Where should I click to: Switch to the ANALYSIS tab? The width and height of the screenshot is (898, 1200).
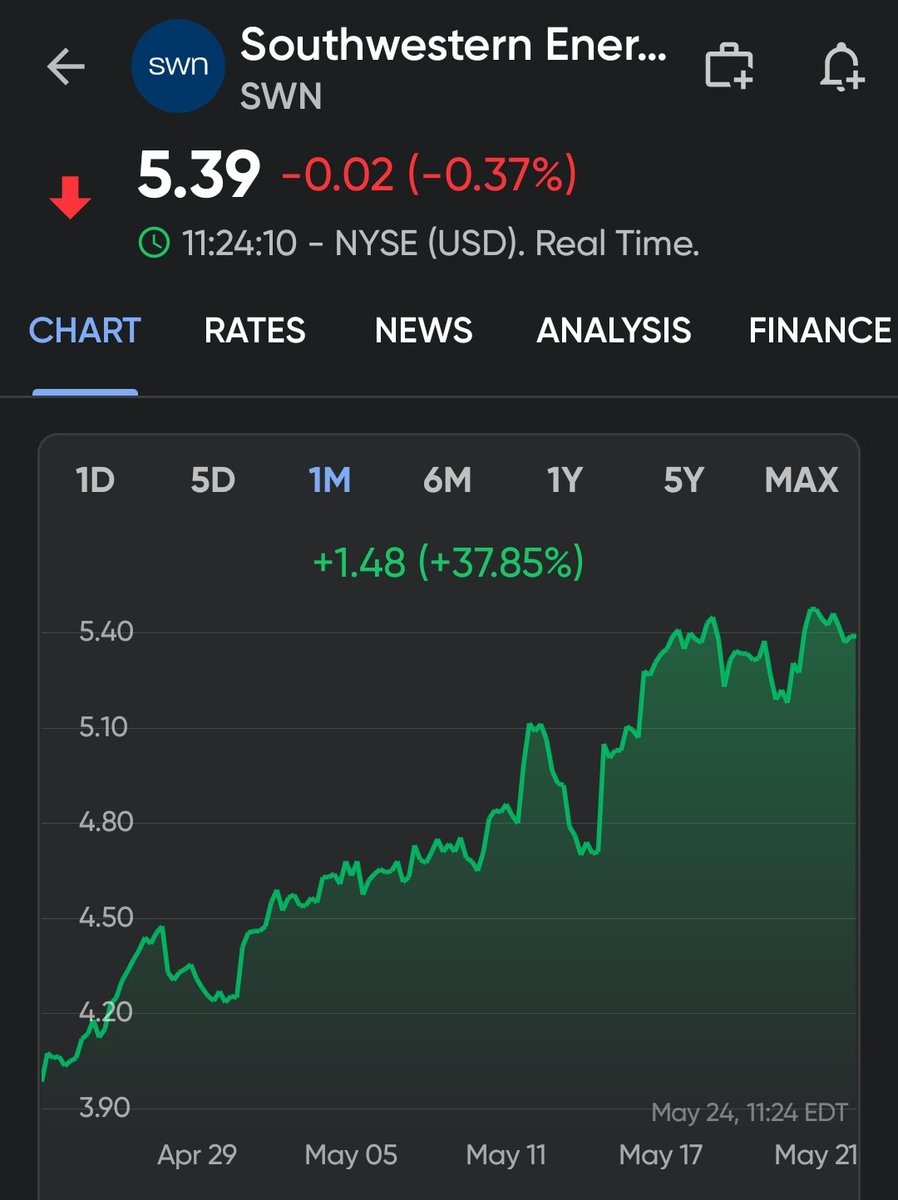tap(614, 330)
